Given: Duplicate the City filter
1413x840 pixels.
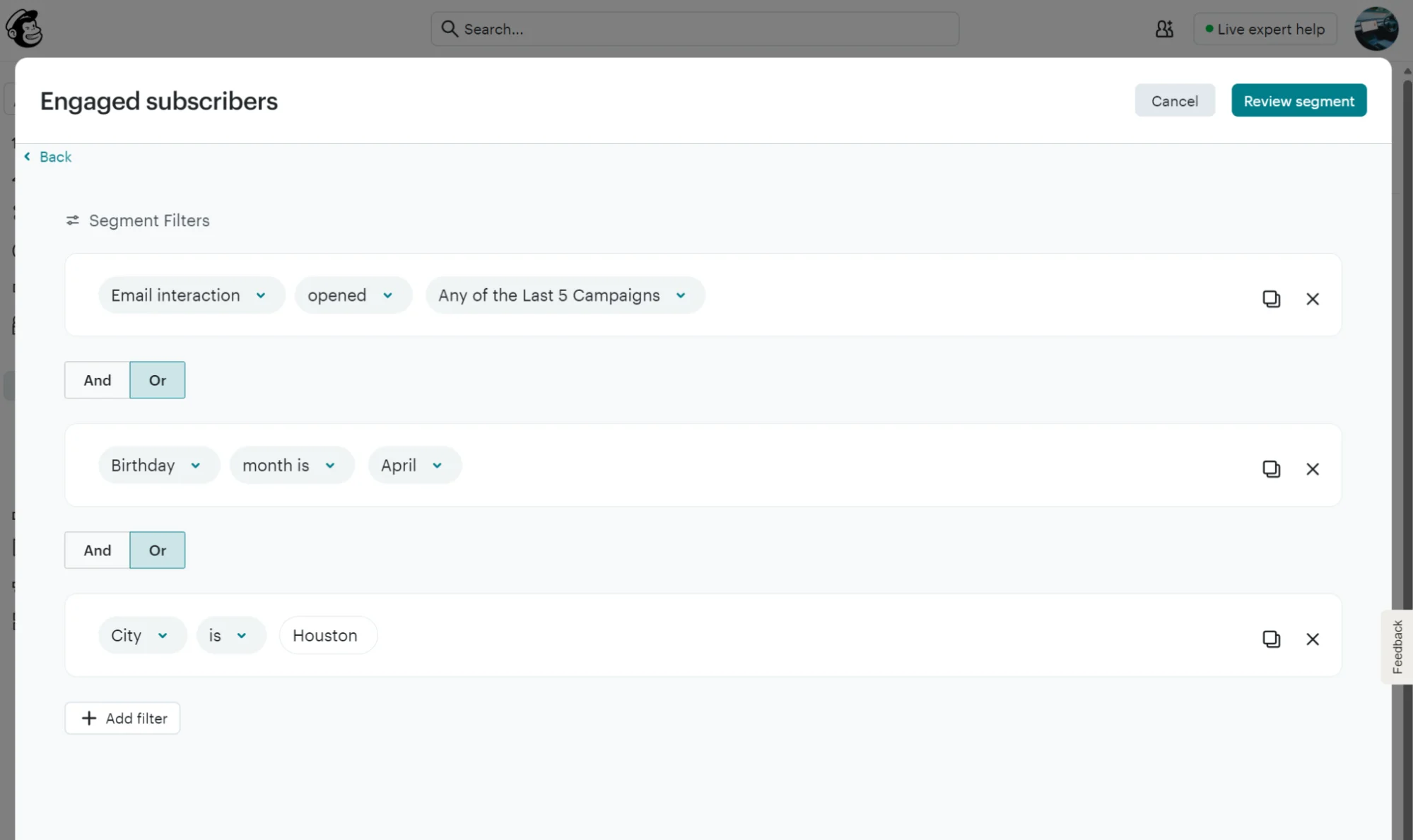Looking at the screenshot, I should 1271,639.
